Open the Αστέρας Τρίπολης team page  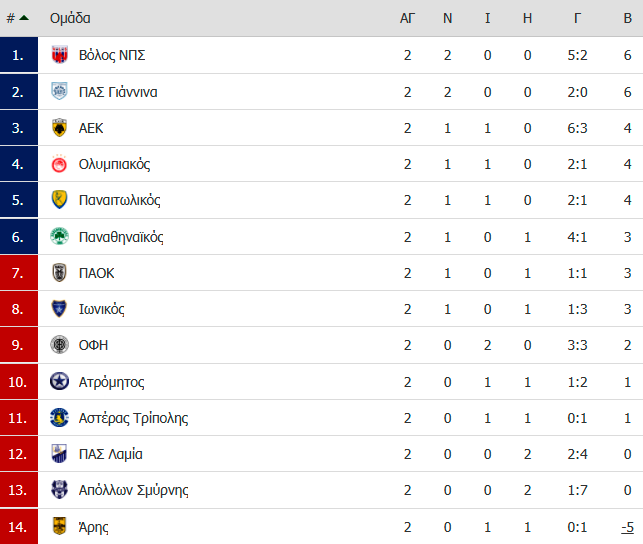133,418
